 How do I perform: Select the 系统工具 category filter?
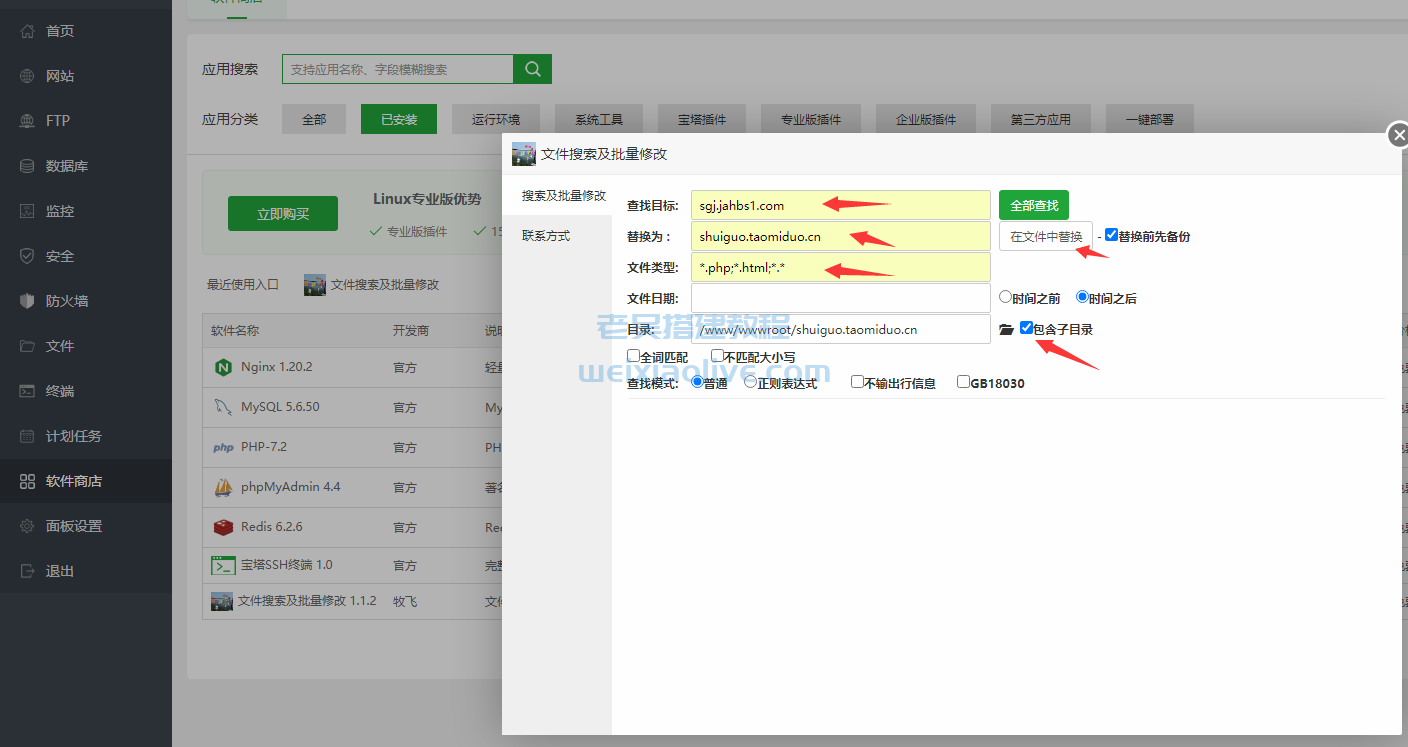click(600, 119)
